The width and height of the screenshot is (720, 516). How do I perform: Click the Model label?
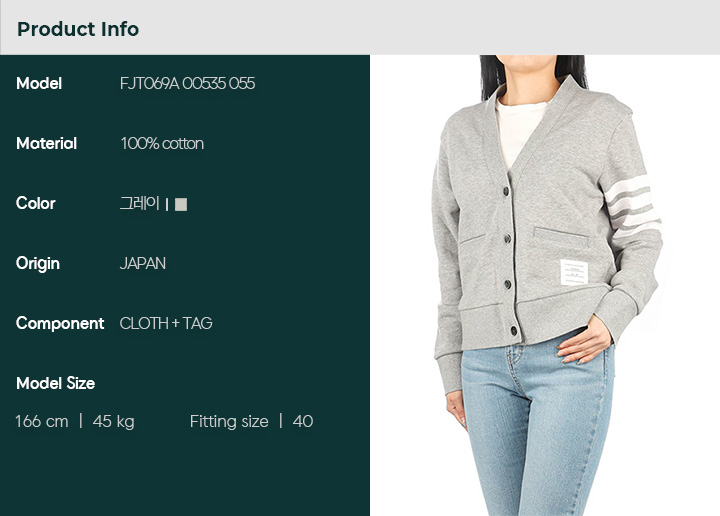click(39, 84)
